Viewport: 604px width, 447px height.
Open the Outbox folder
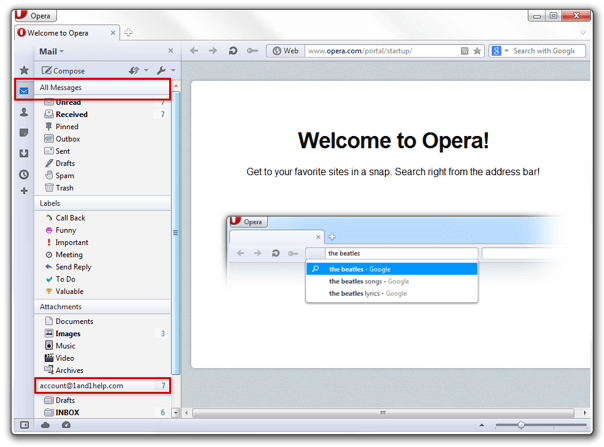[102, 139]
